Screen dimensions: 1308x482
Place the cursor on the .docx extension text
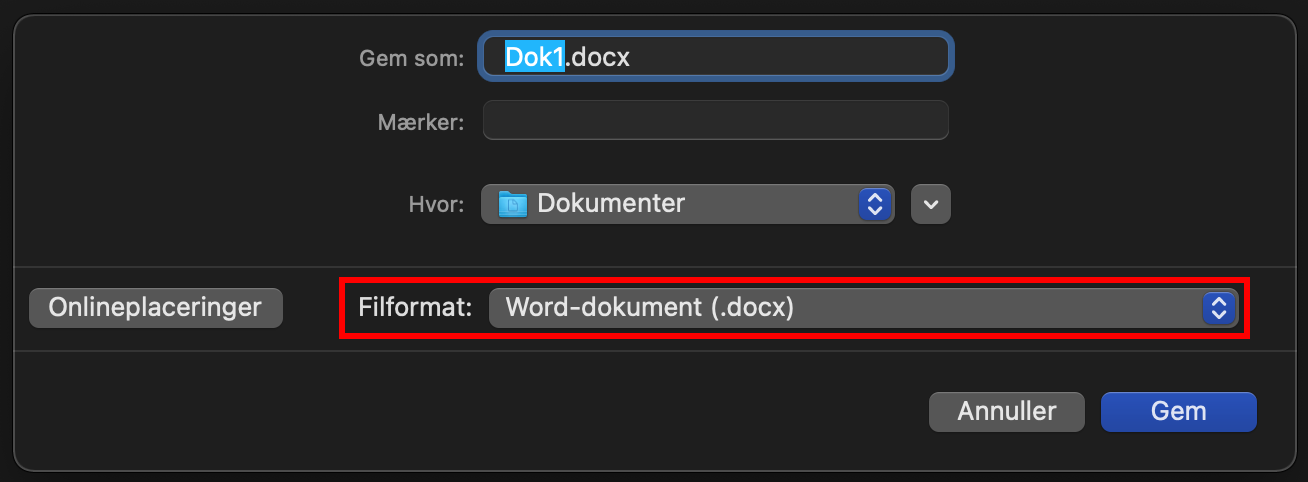coord(599,57)
